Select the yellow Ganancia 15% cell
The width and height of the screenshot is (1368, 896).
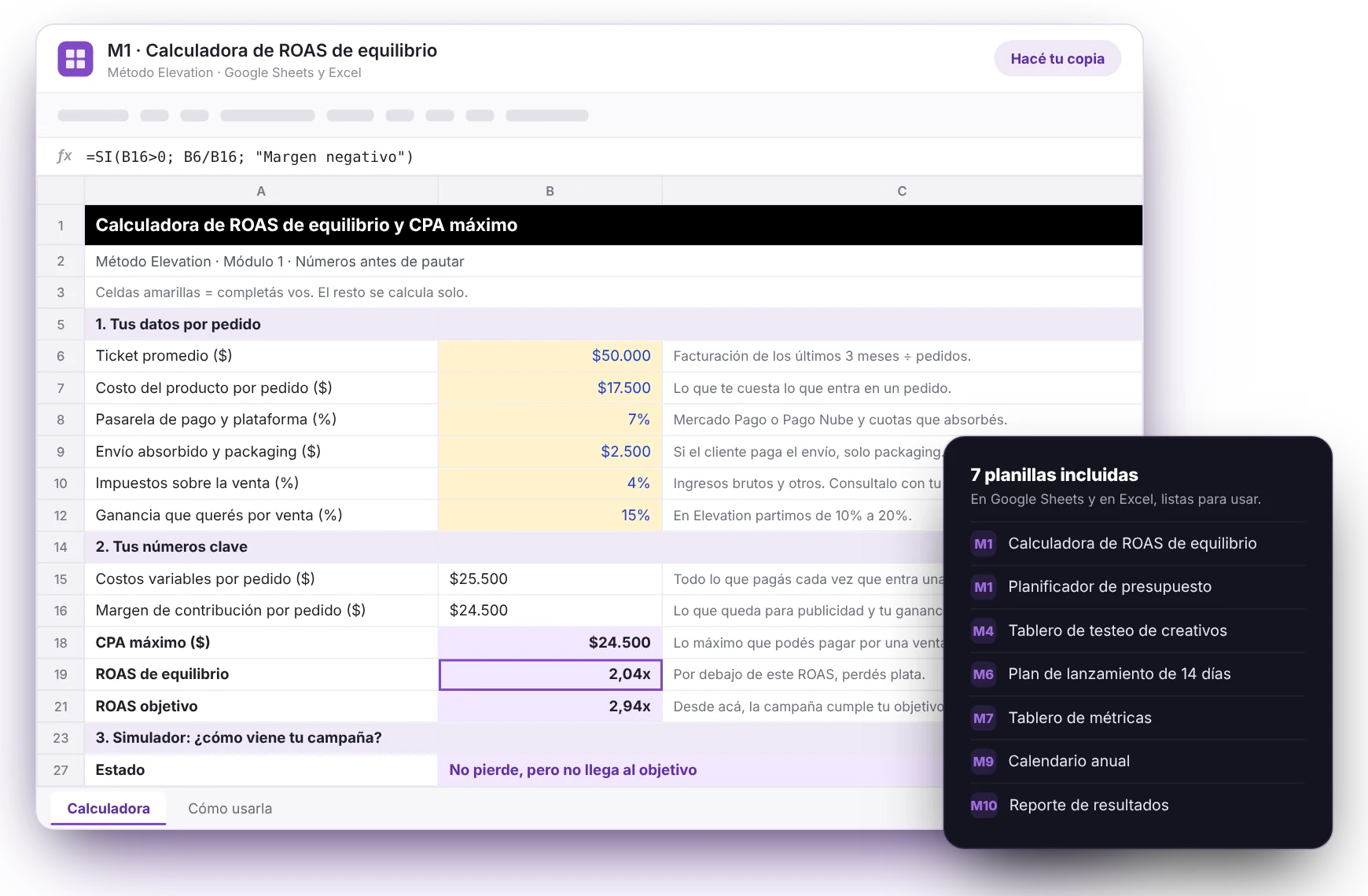550,516
